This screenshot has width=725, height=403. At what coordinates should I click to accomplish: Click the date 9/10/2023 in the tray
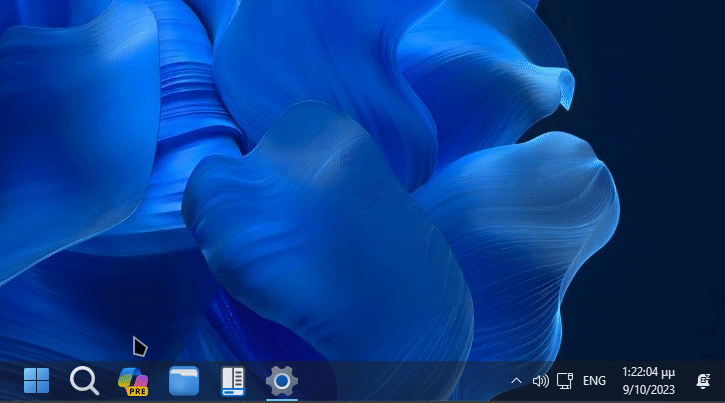coord(648,390)
